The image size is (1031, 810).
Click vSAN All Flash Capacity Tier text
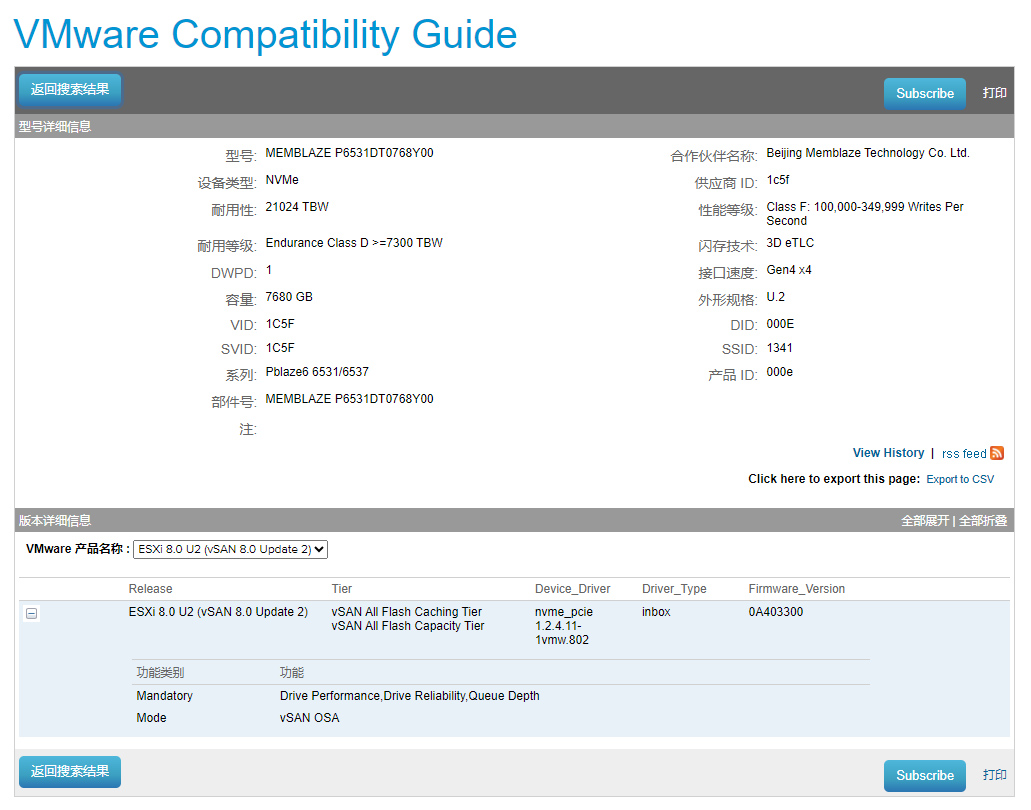(408, 626)
